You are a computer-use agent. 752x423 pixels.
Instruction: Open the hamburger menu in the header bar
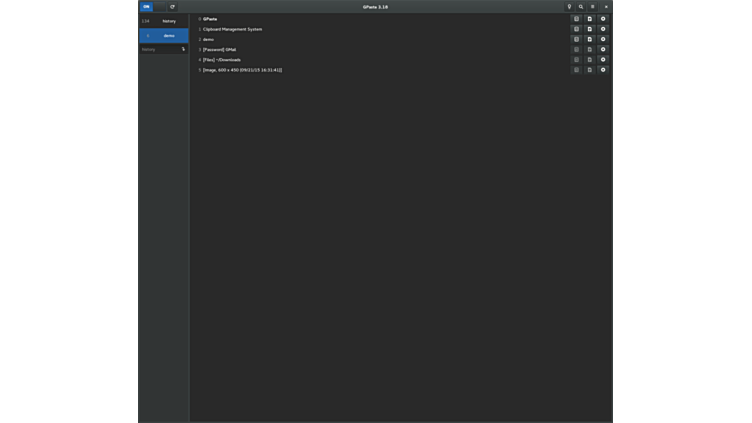[593, 7]
